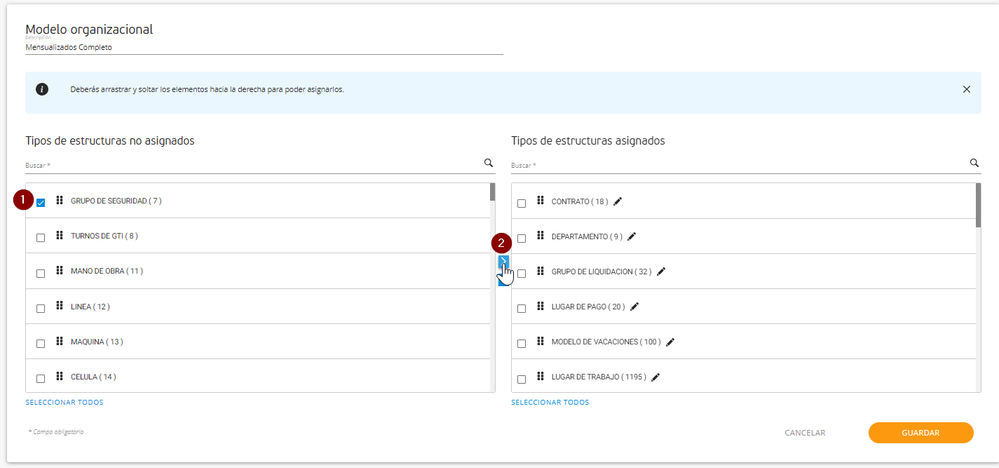The image size is (999, 468).
Task: Click the drag handle for CELULA
Action: click(60, 376)
